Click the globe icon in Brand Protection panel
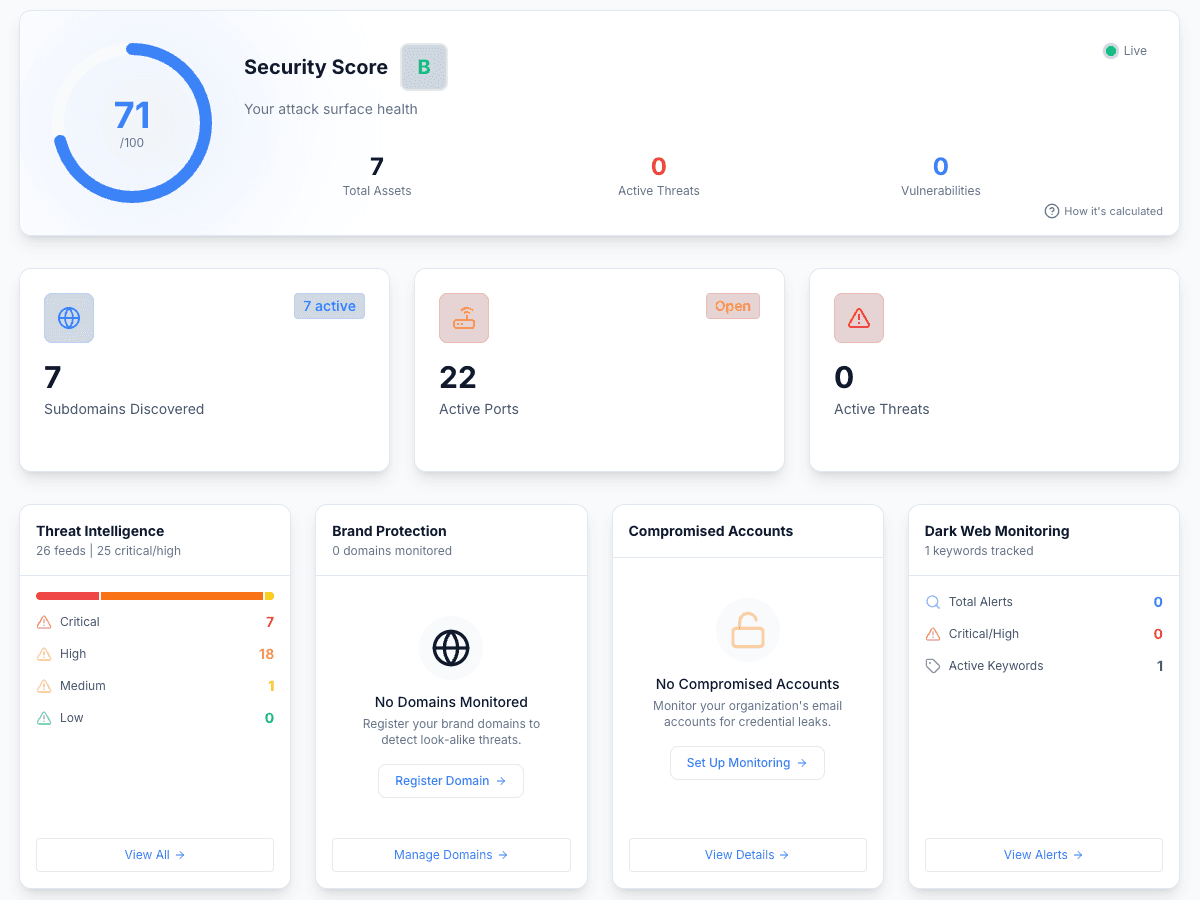 (x=451, y=648)
